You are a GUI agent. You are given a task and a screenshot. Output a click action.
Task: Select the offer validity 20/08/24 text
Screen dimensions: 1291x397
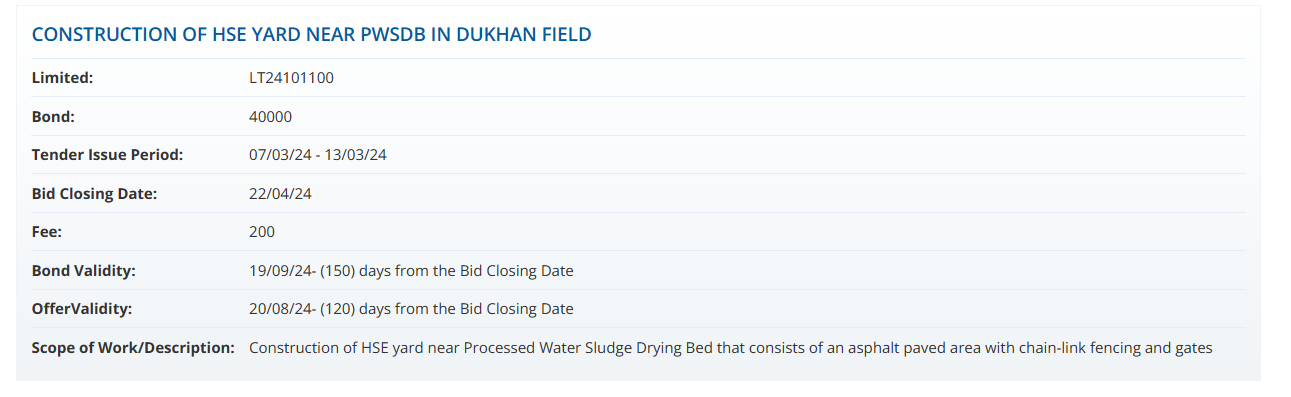coord(280,309)
